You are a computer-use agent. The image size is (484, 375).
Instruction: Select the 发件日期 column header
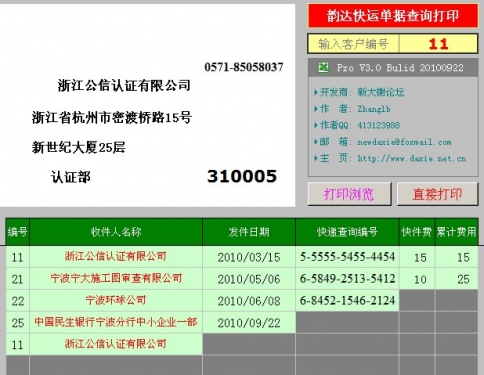(x=249, y=232)
